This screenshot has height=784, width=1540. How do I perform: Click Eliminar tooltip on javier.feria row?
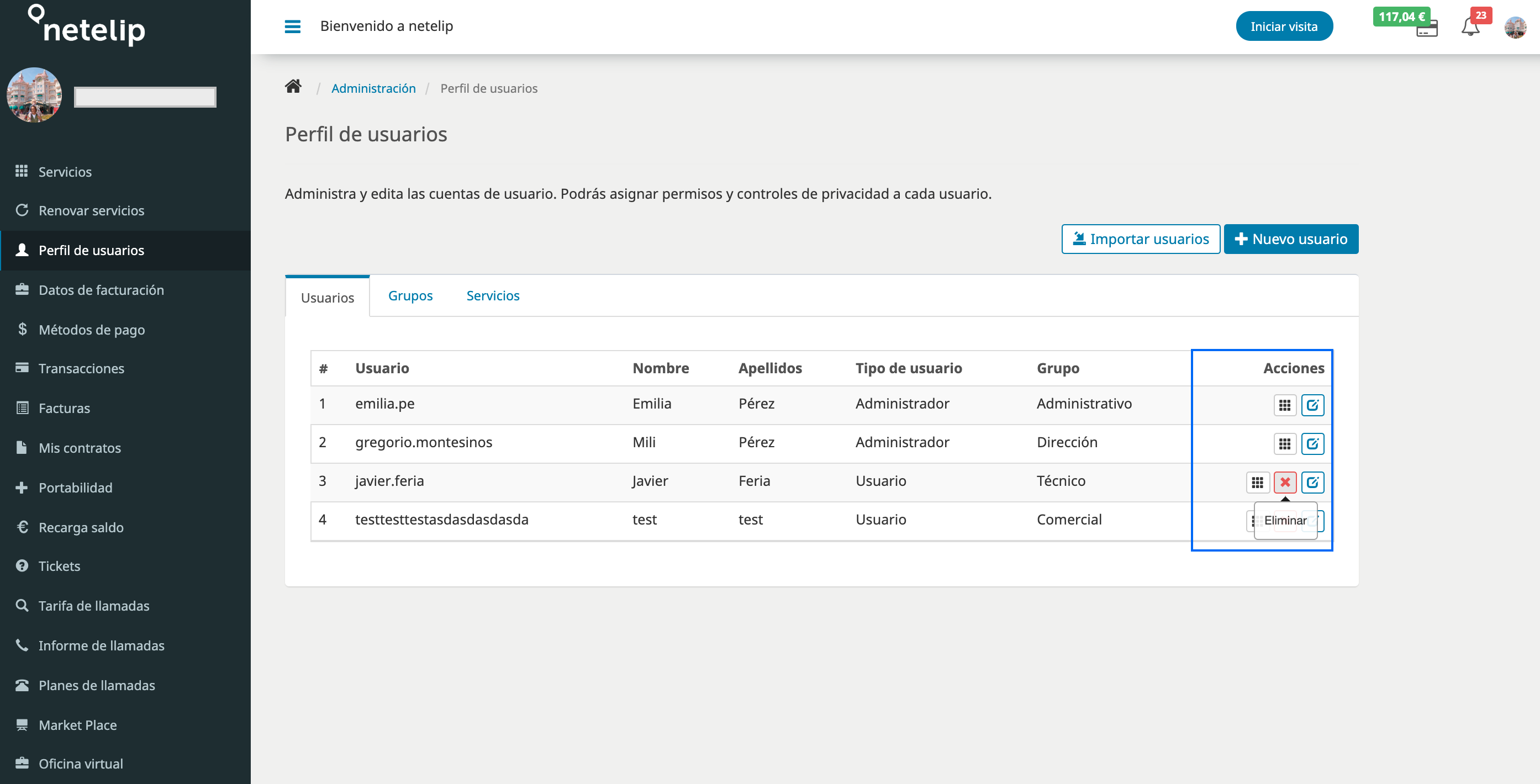[x=1284, y=520]
